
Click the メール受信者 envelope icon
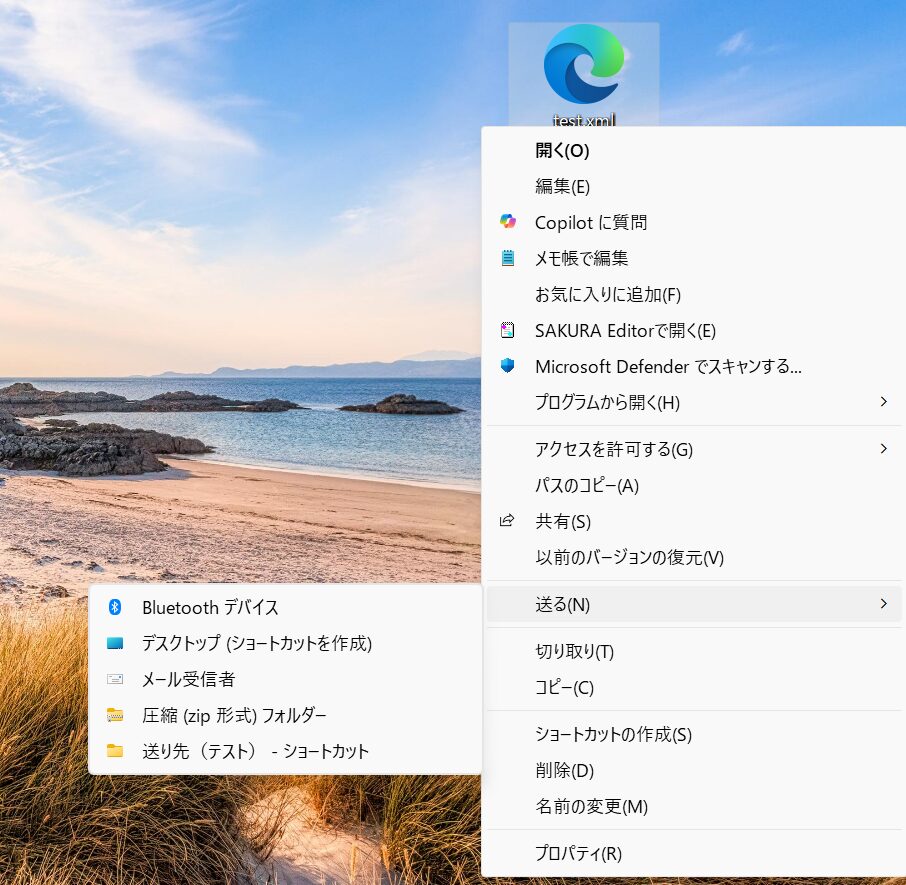coord(115,679)
